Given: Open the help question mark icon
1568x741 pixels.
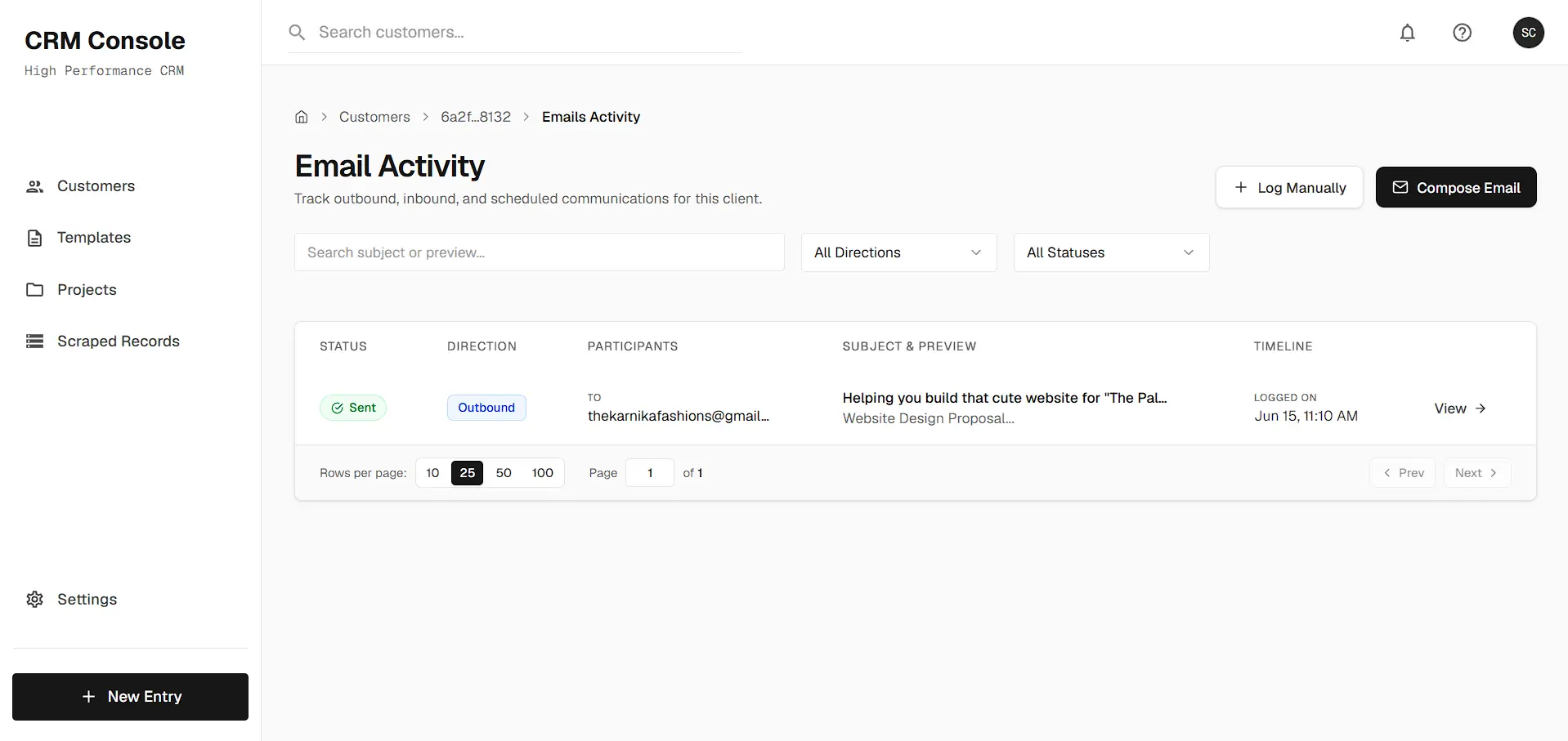Looking at the screenshot, I should coord(1462,33).
